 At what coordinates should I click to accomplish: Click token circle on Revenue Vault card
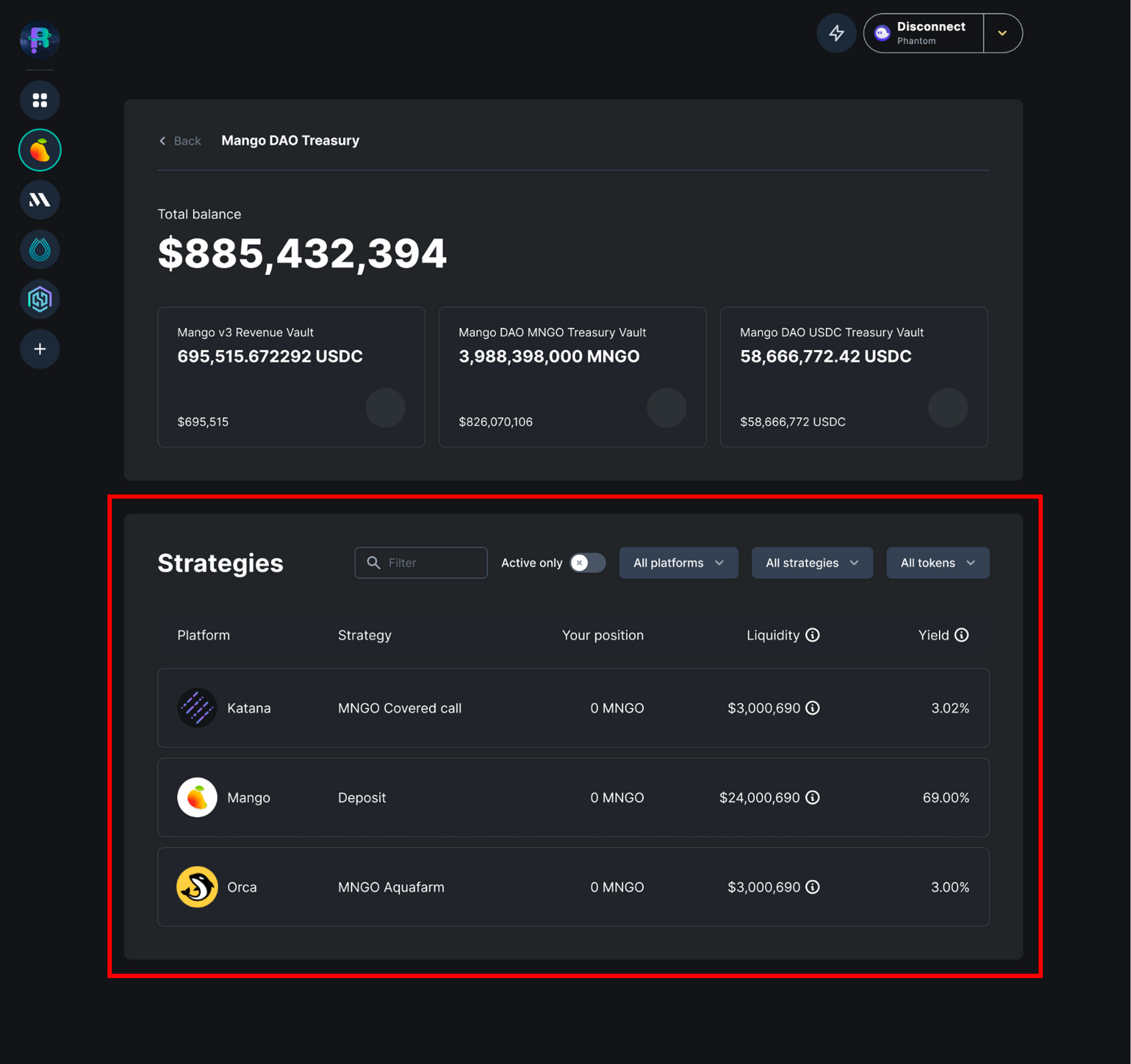[385, 408]
